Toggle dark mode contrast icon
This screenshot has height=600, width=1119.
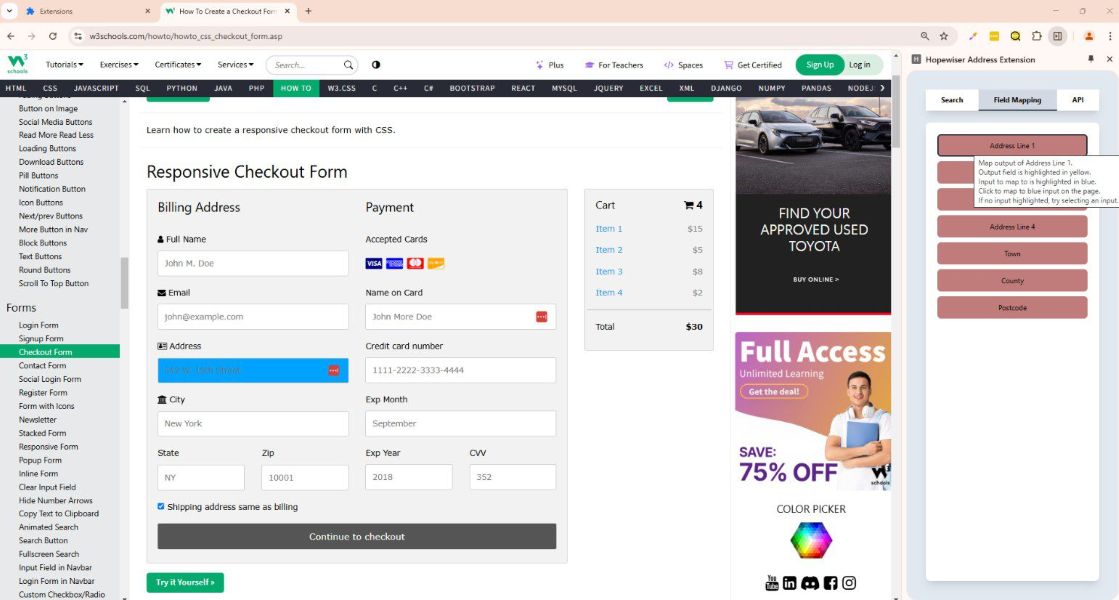(x=376, y=65)
